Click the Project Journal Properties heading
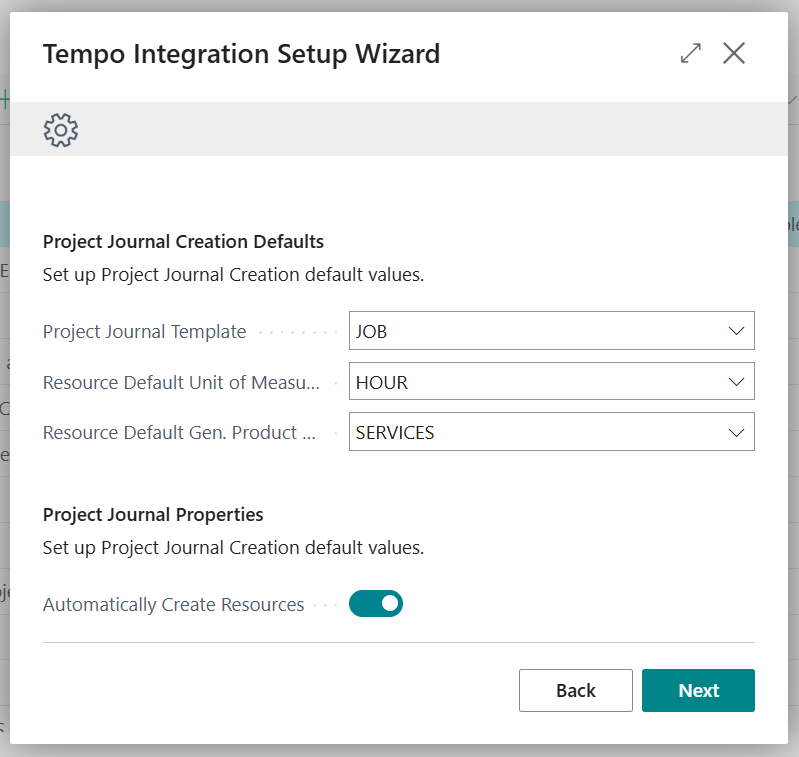 (x=153, y=514)
